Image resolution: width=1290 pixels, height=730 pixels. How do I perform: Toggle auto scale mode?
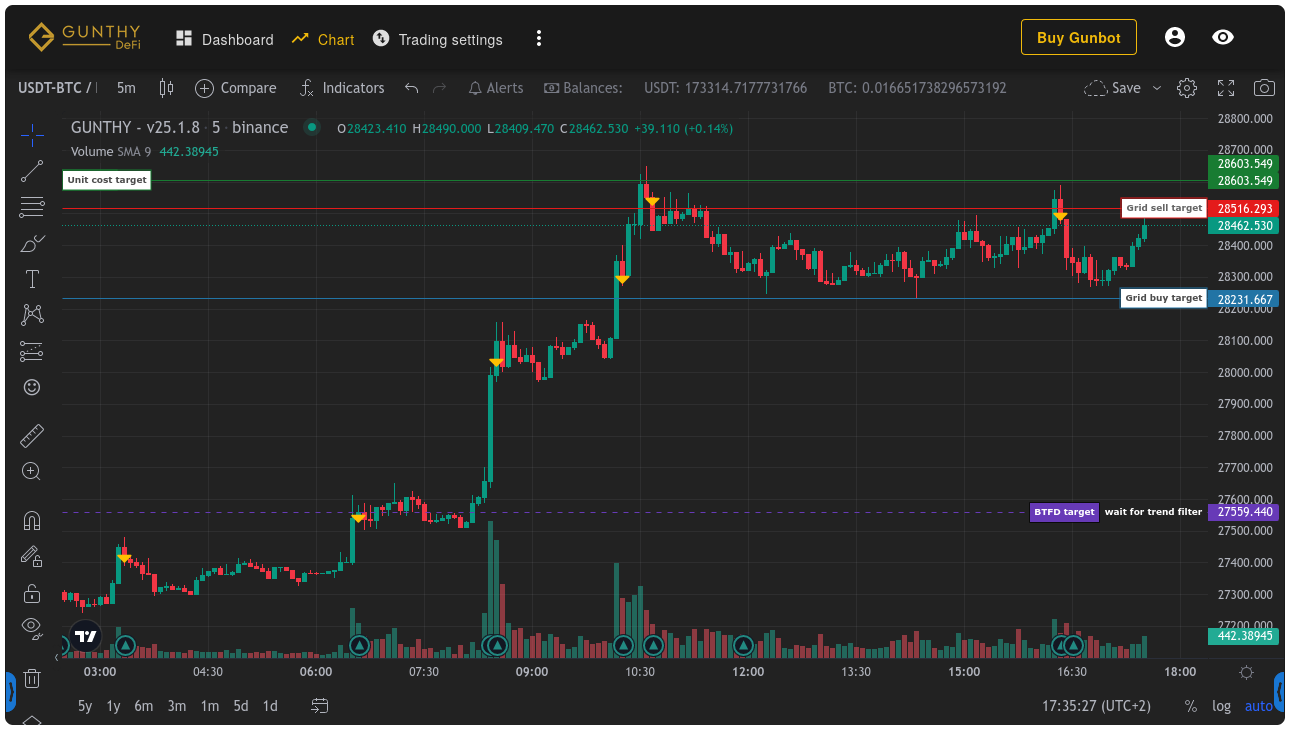click(x=1259, y=706)
